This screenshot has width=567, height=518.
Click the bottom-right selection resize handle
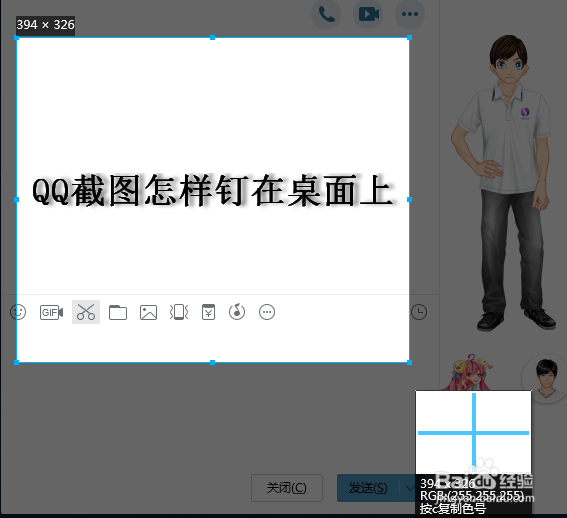tap(409, 362)
